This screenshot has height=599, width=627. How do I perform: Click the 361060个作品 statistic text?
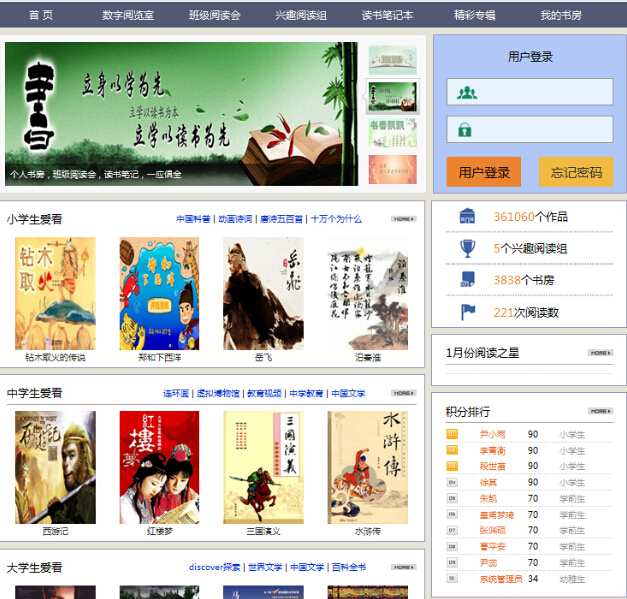(531, 216)
